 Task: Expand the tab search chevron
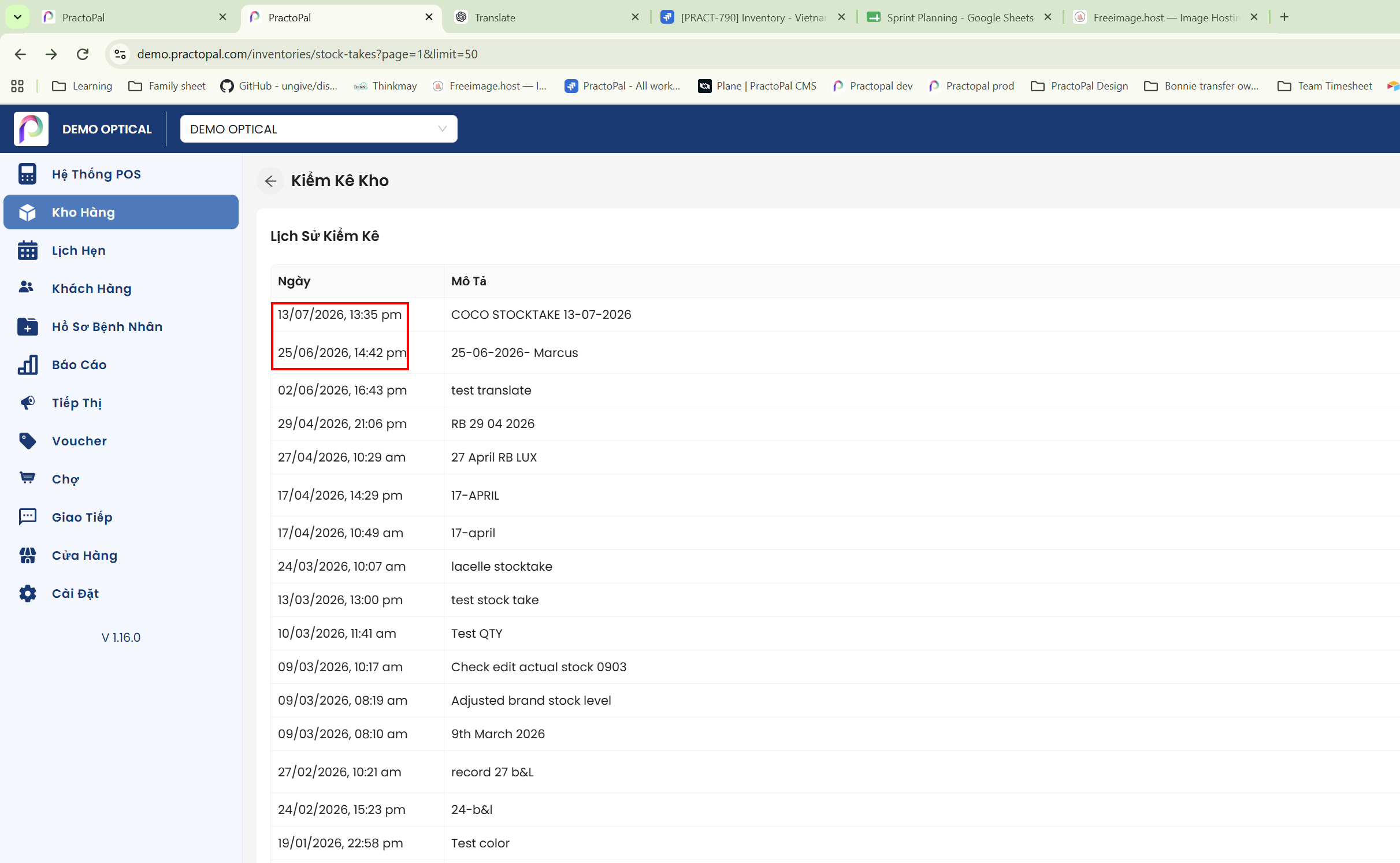[17, 17]
